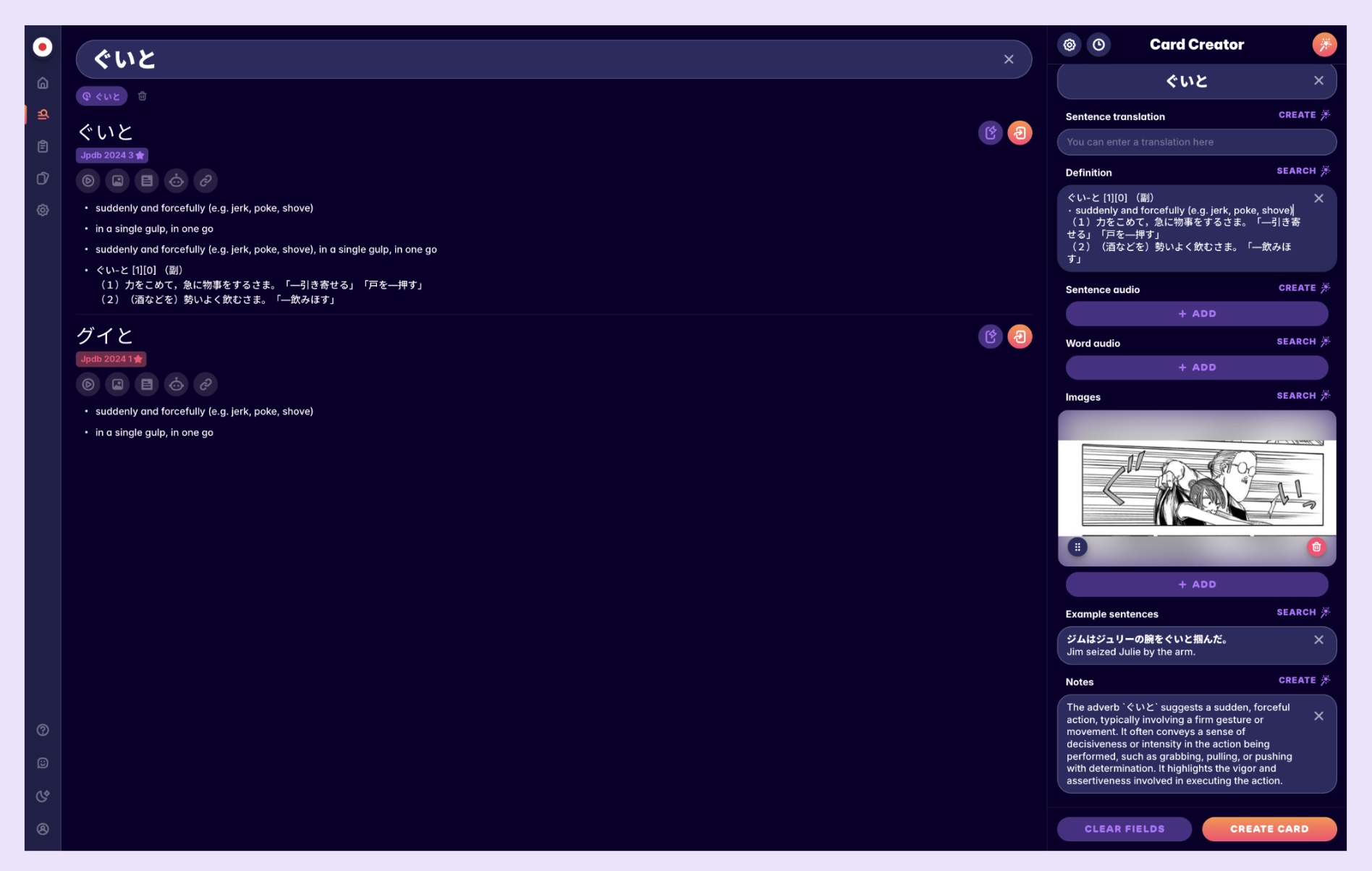Viewport: 1372px width, 871px height.
Task: Clear the Notes field
Action: 1318,716
